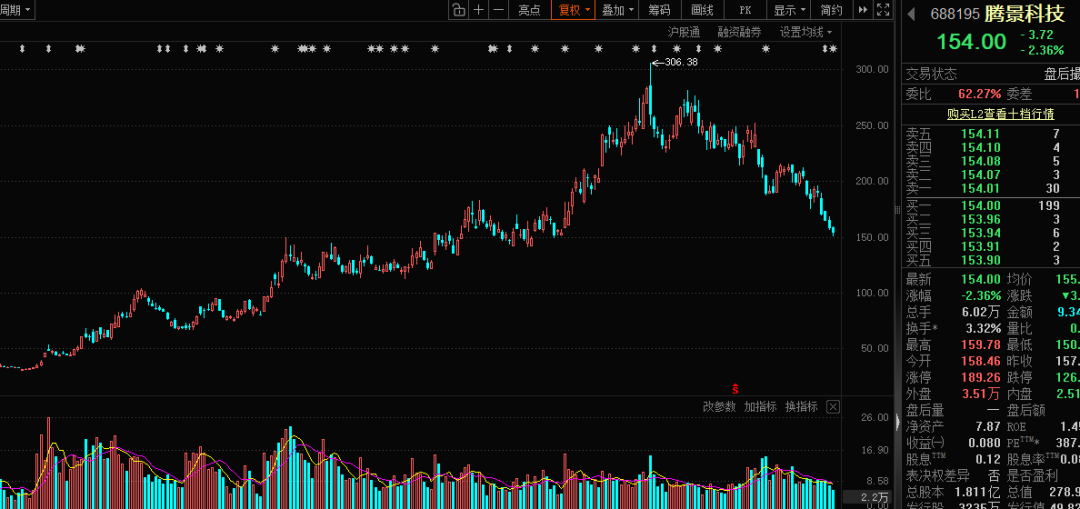Screen dimensions: 1080x509
Task: Toggle 筹码 chip distribution view
Action: (x=659, y=10)
